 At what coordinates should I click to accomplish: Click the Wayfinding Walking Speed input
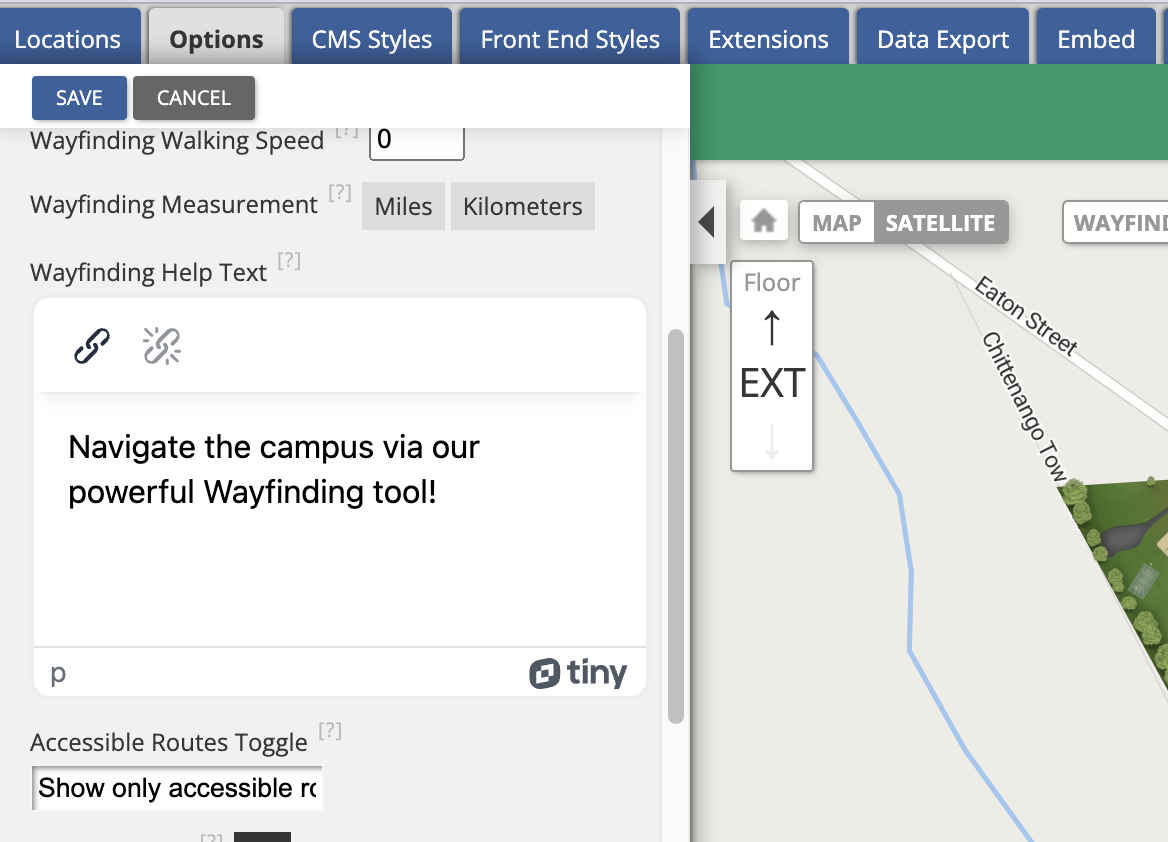pos(416,140)
